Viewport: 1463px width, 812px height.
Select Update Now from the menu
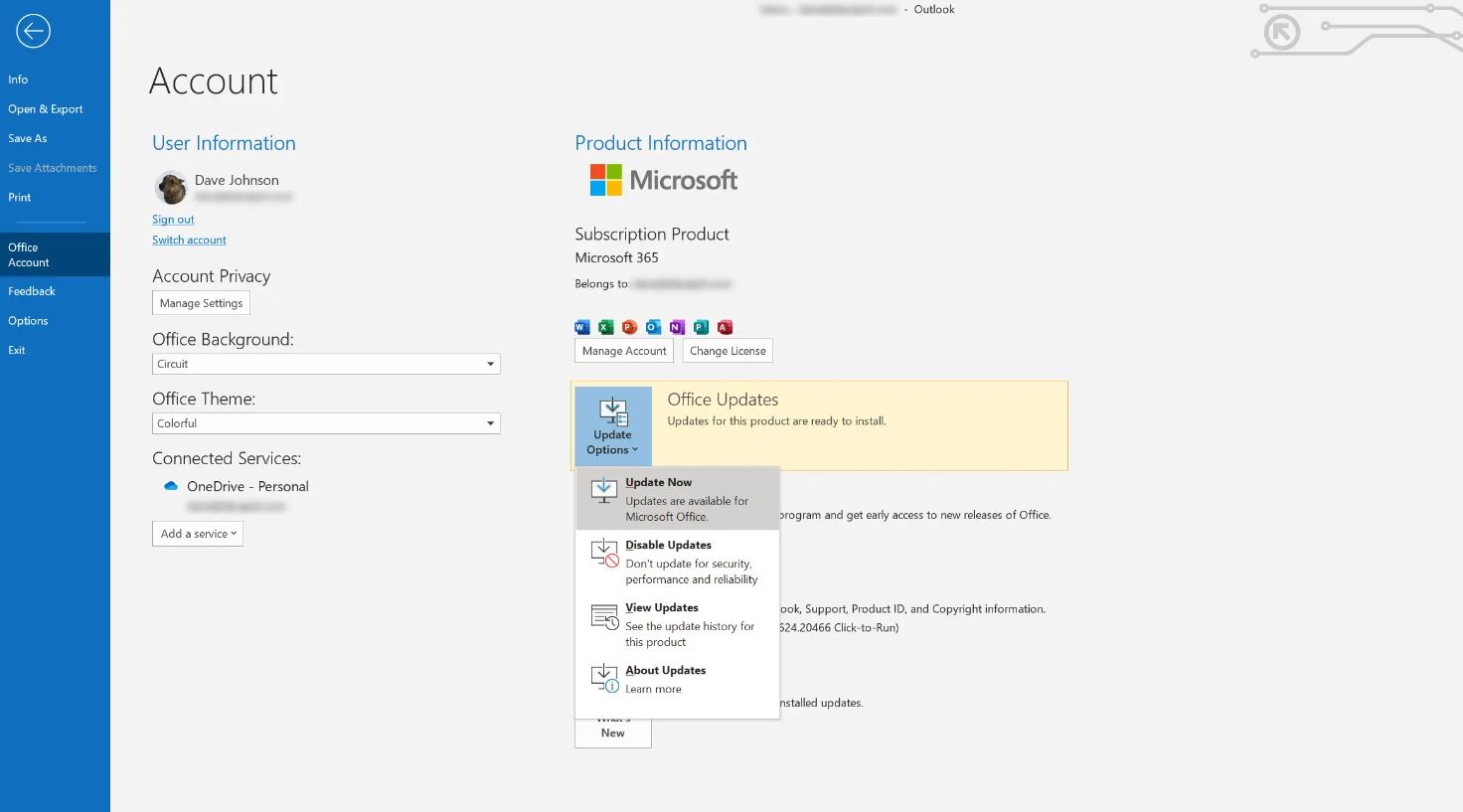tap(678, 499)
